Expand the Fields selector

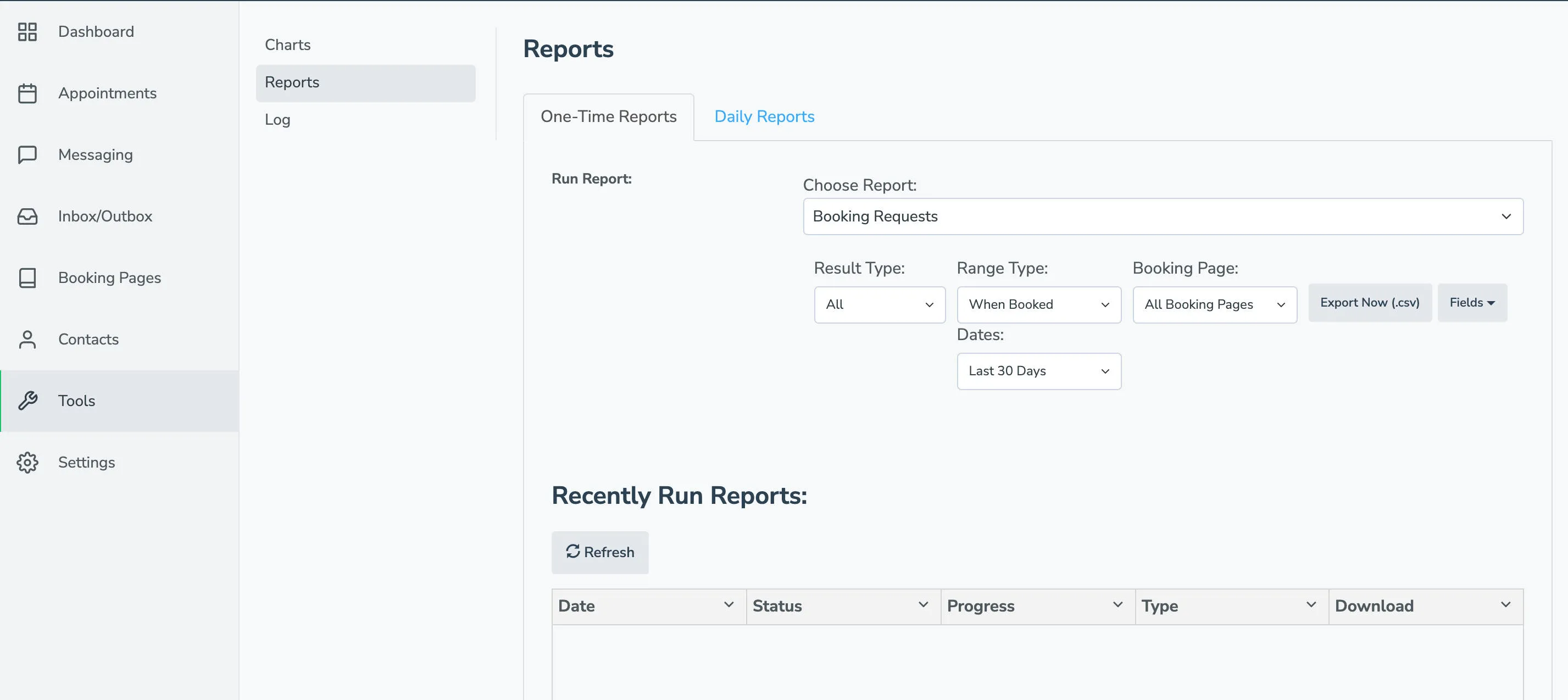click(1472, 303)
